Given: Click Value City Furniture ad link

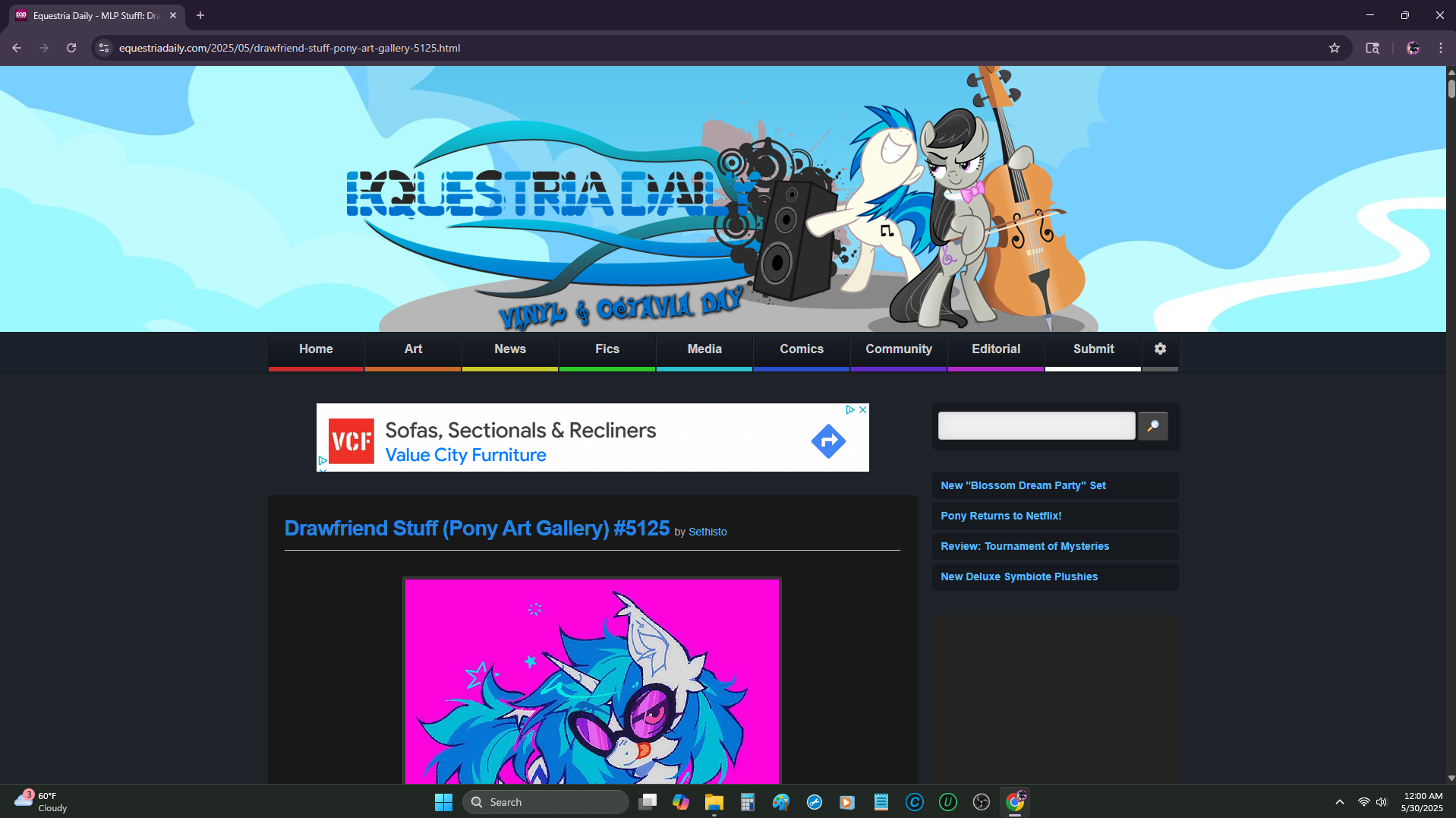Looking at the screenshot, I should click(x=465, y=455).
